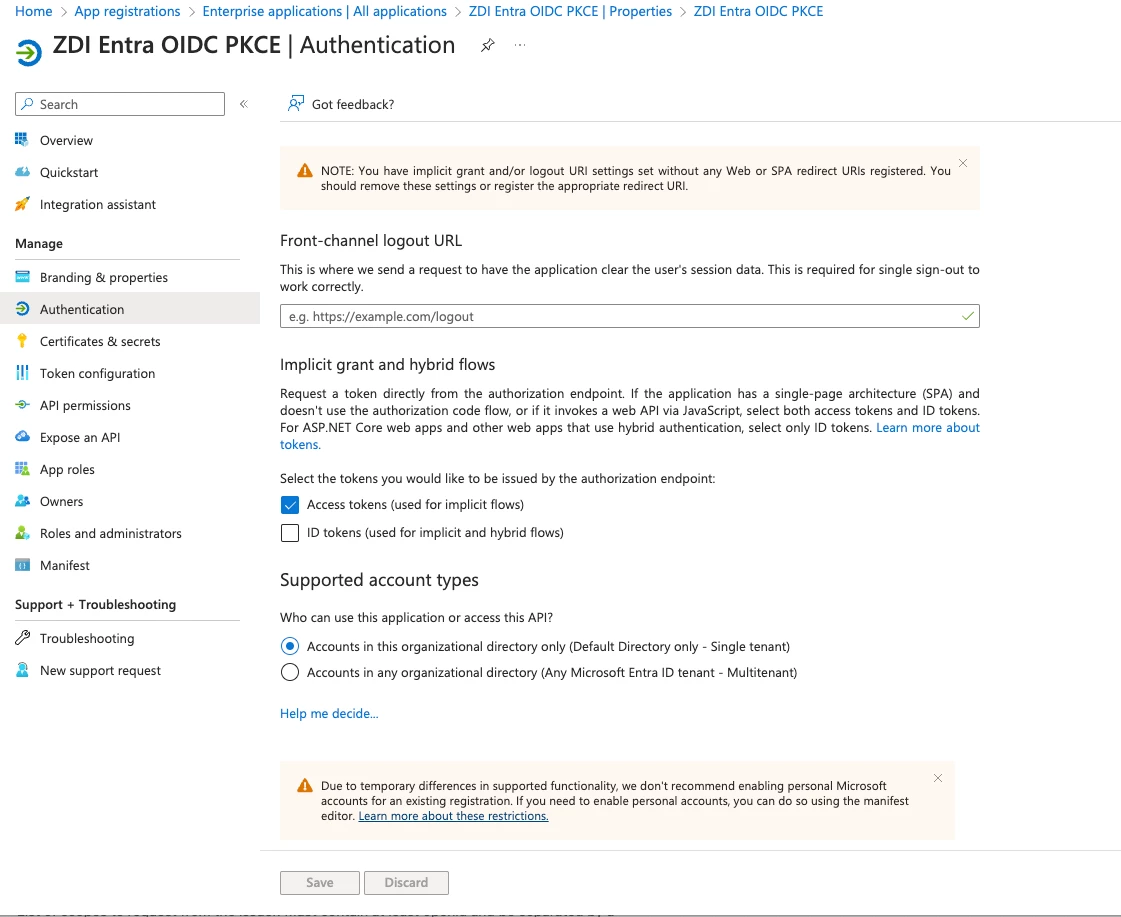Select the Multitenant accounts radio option
Screen dimensions: 1121x917
coord(290,673)
